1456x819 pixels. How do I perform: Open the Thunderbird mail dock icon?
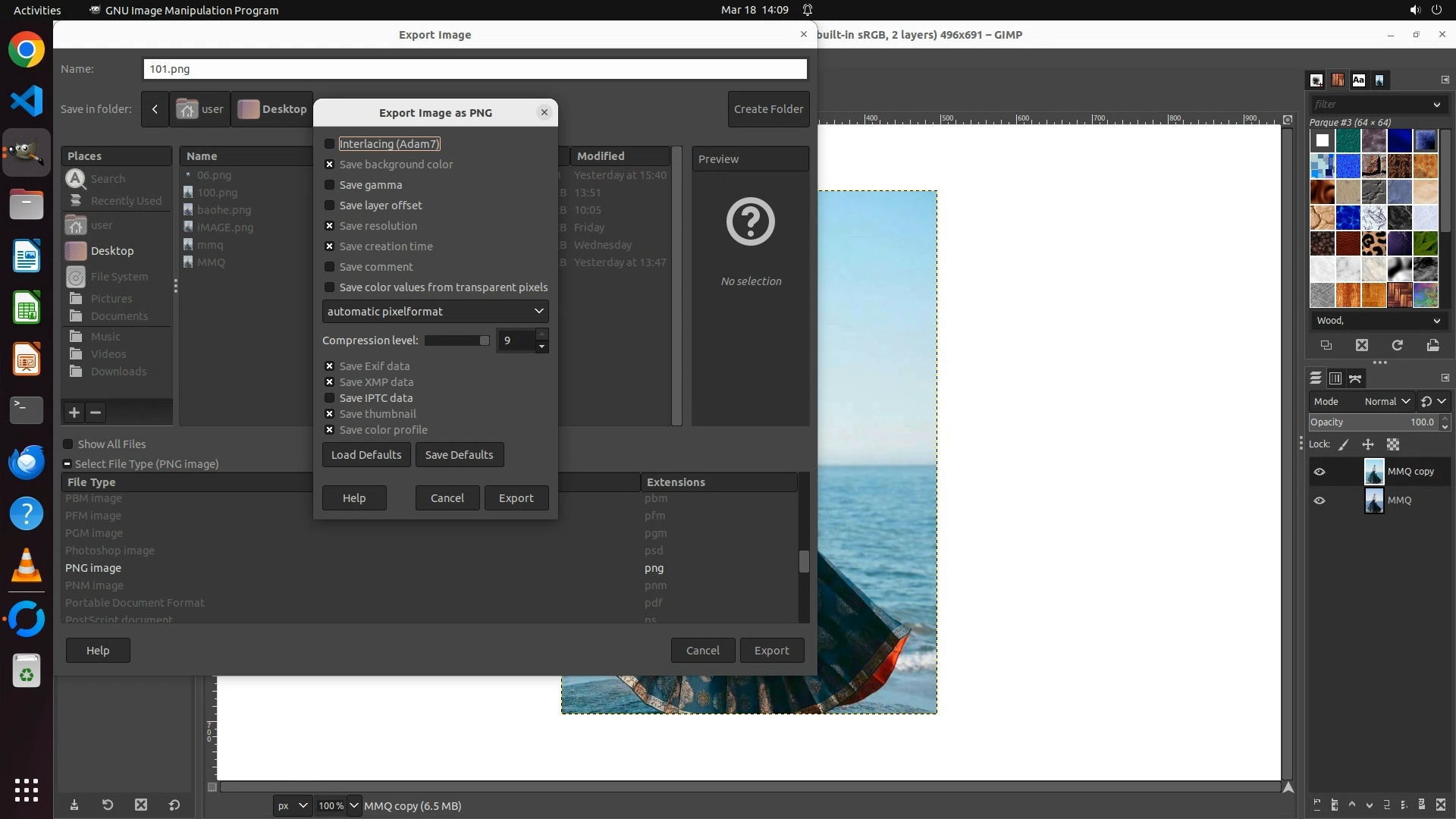[x=27, y=462]
